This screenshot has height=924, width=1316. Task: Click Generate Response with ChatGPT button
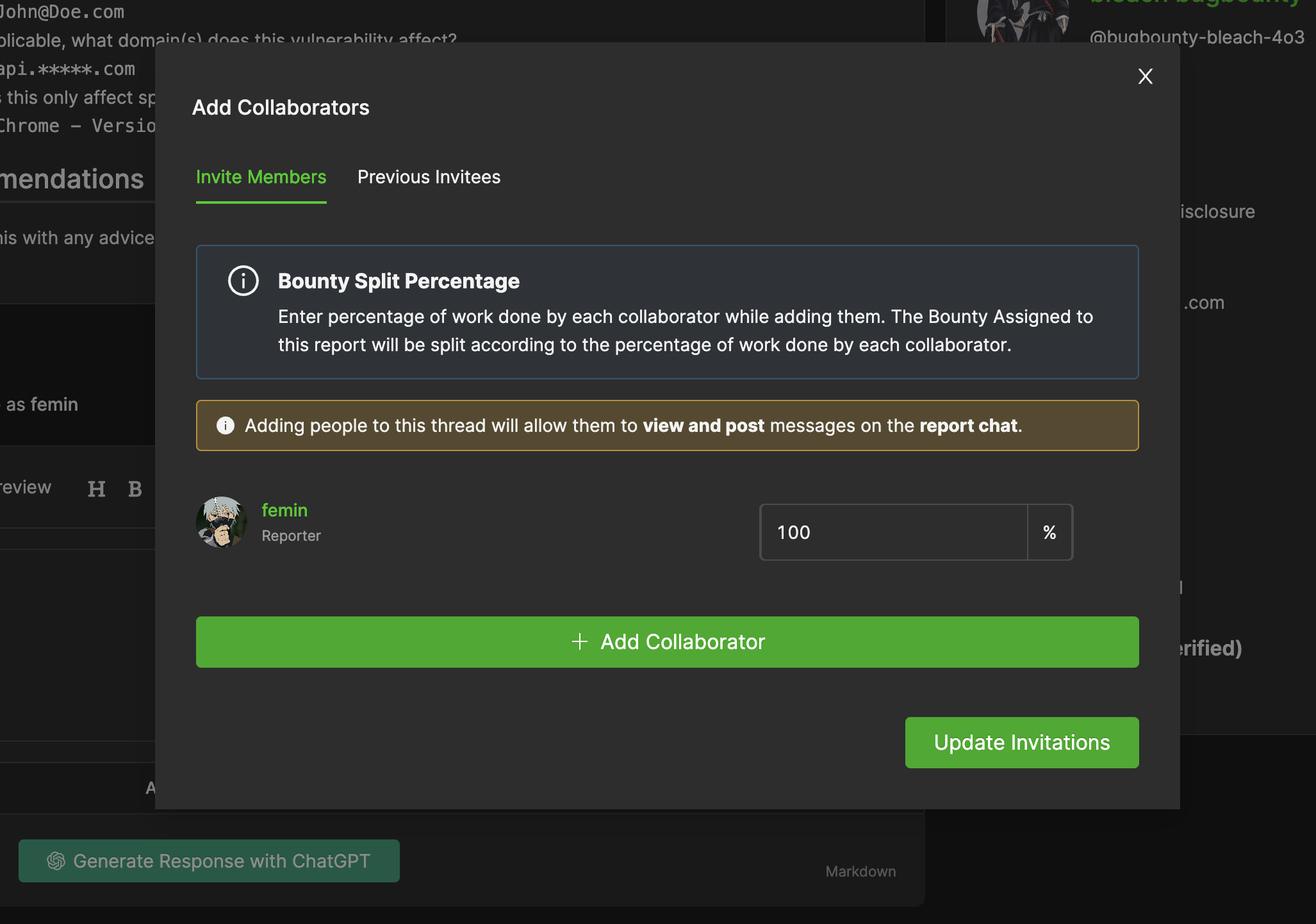[209, 861]
